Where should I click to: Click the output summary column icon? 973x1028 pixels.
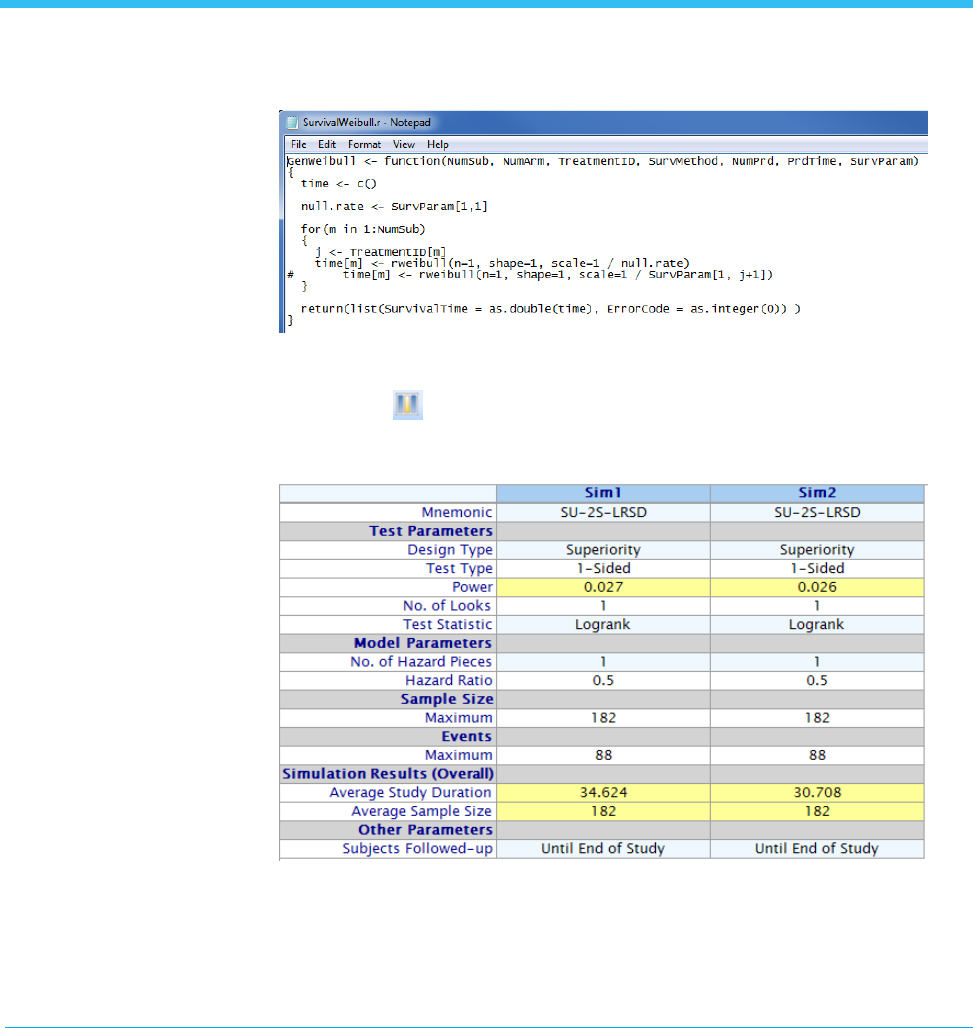pyautogui.click(x=408, y=405)
